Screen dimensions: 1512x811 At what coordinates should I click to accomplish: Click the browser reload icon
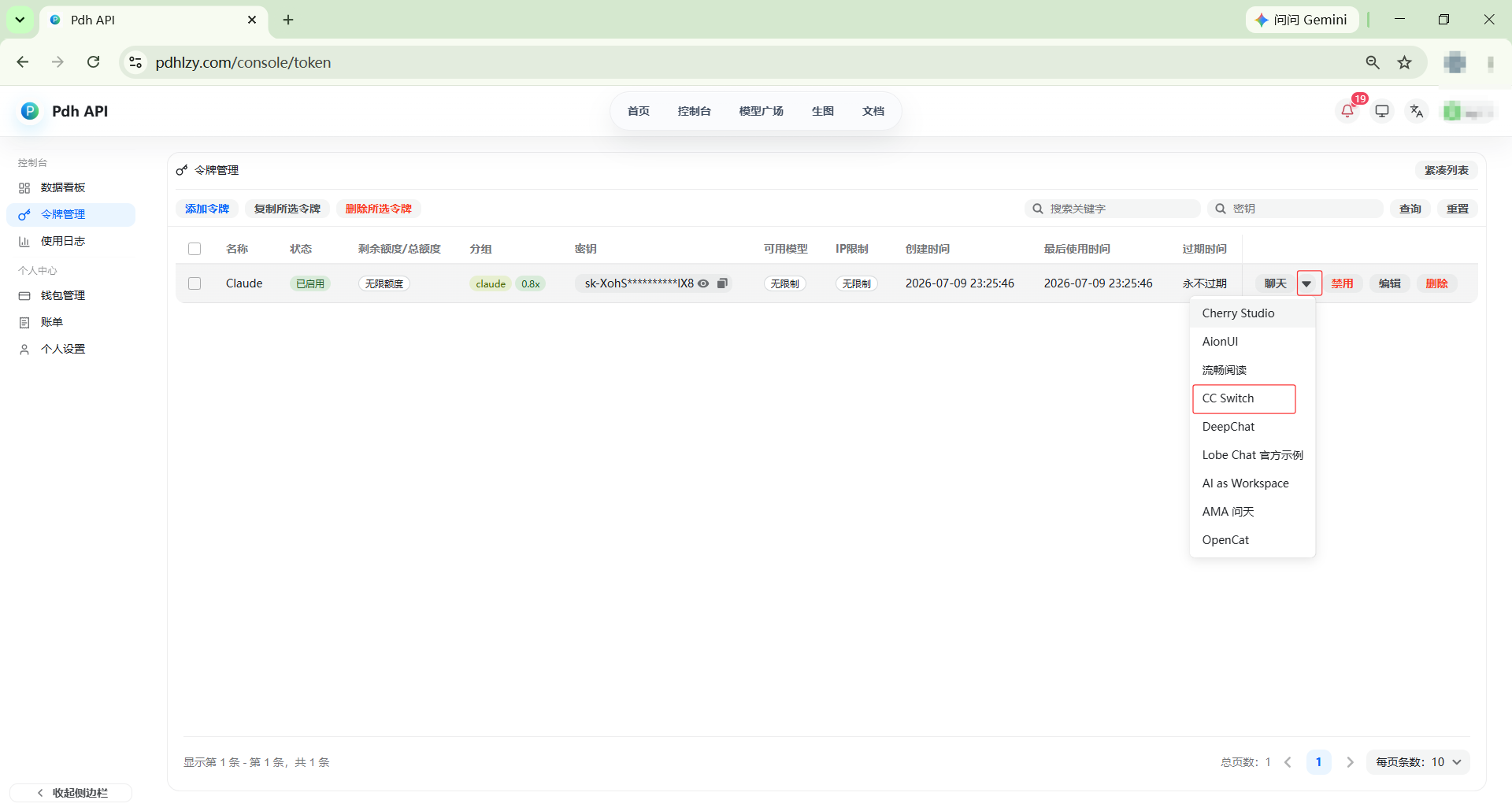[x=93, y=62]
